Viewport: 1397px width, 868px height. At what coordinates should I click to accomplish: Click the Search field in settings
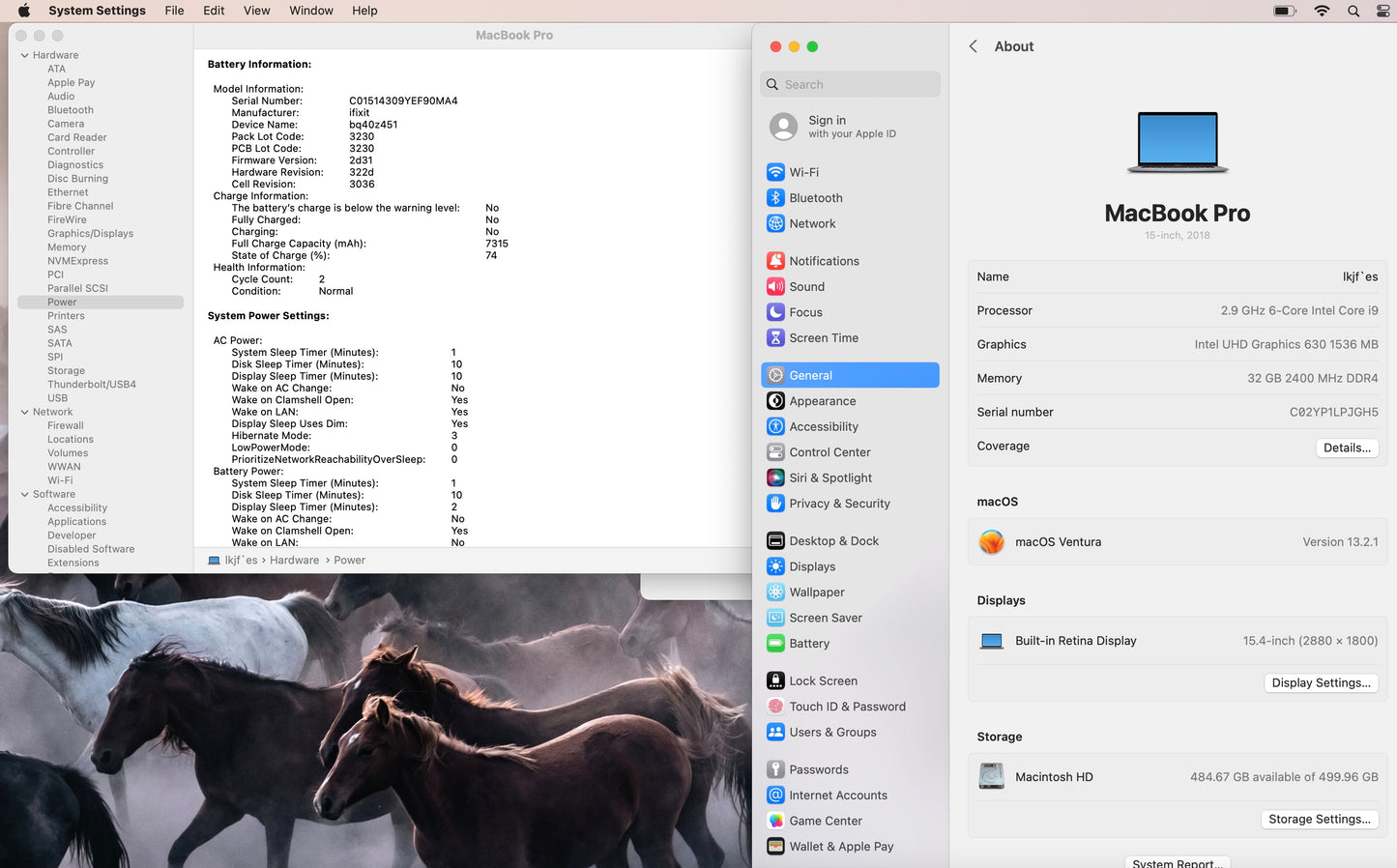tap(851, 84)
